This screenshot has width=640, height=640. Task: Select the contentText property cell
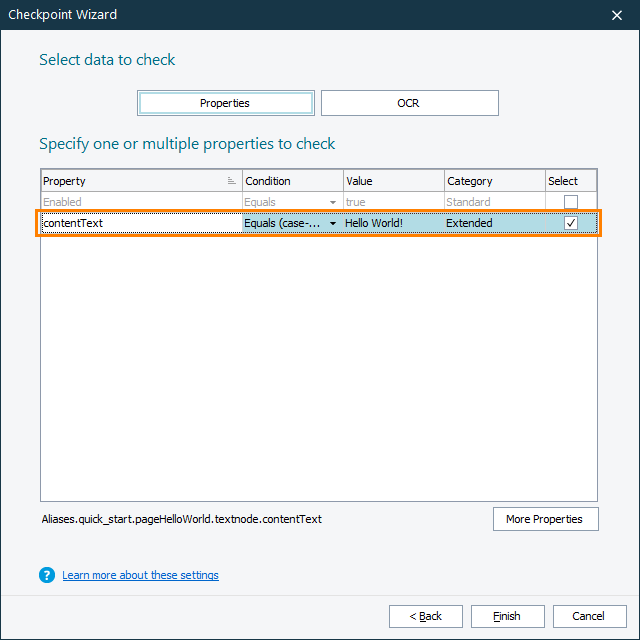click(x=140, y=223)
